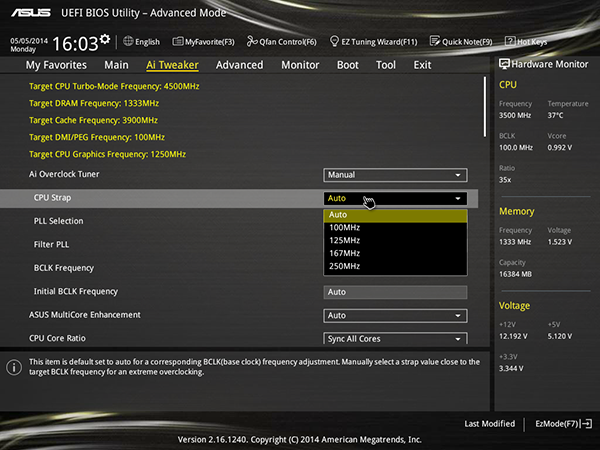Open Ai Overclock Tuner Manual dropdown
The width and height of the screenshot is (600, 450).
395,175
